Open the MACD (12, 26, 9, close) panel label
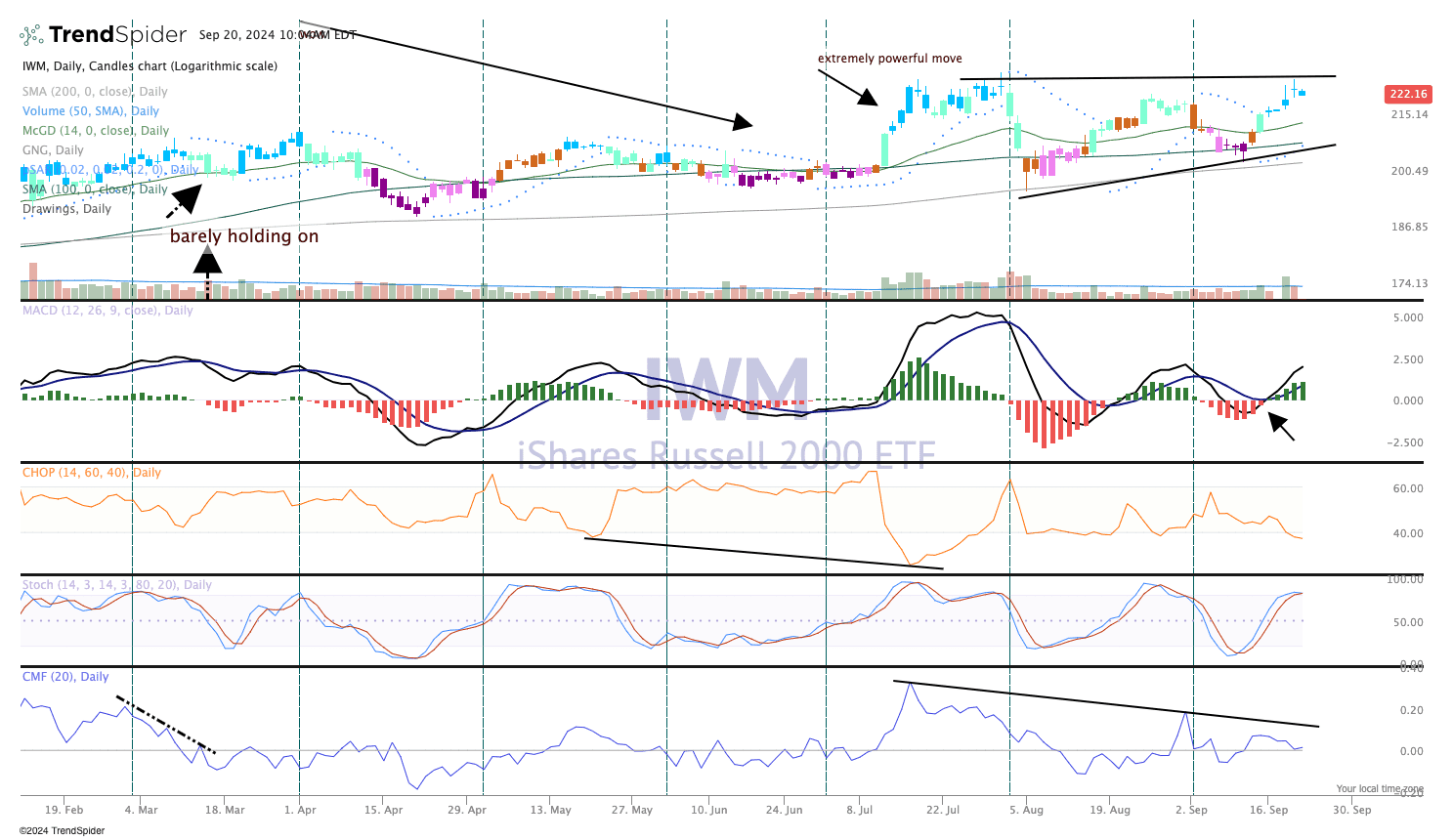 click(107, 311)
